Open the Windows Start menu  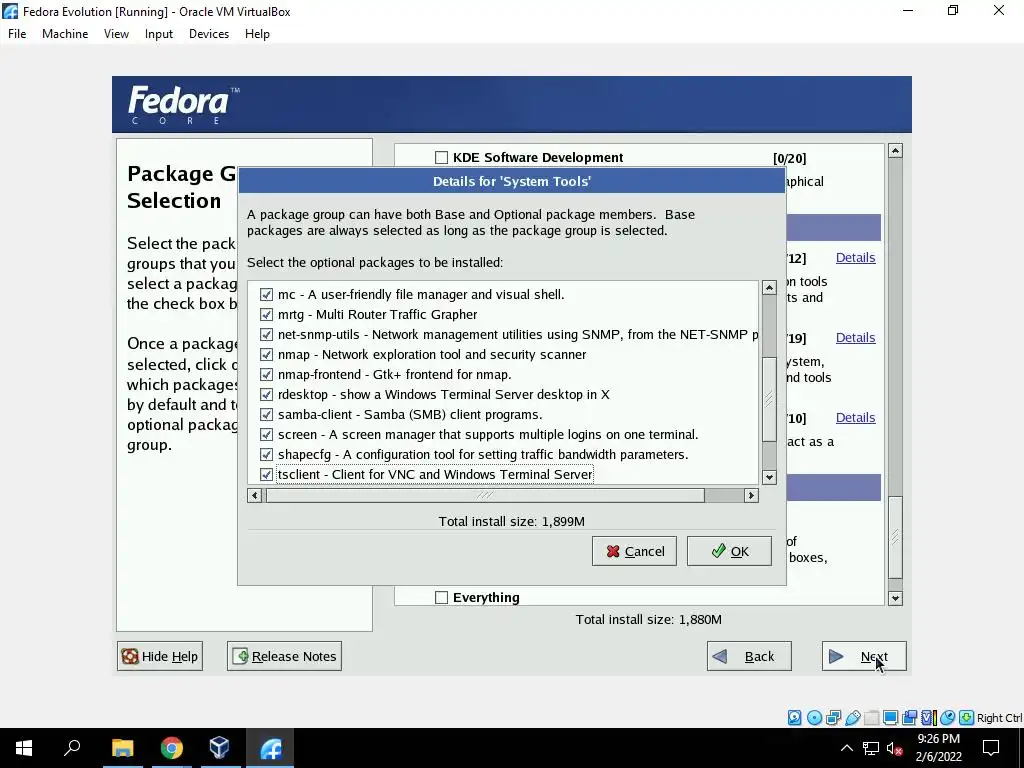click(24, 748)
